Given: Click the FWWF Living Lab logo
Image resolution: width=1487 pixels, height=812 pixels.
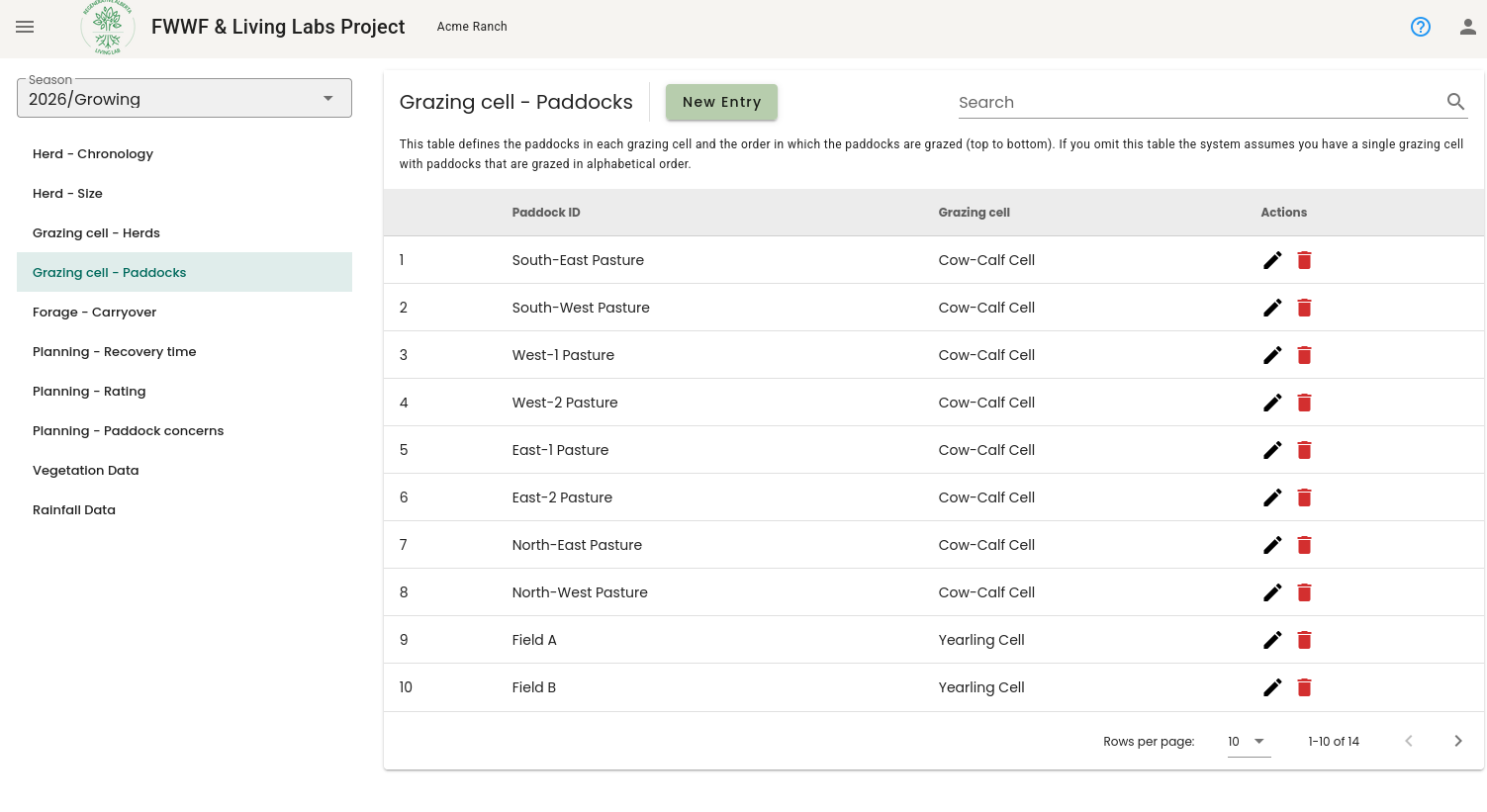Looking at the screenshot, I should coord(108,27).
